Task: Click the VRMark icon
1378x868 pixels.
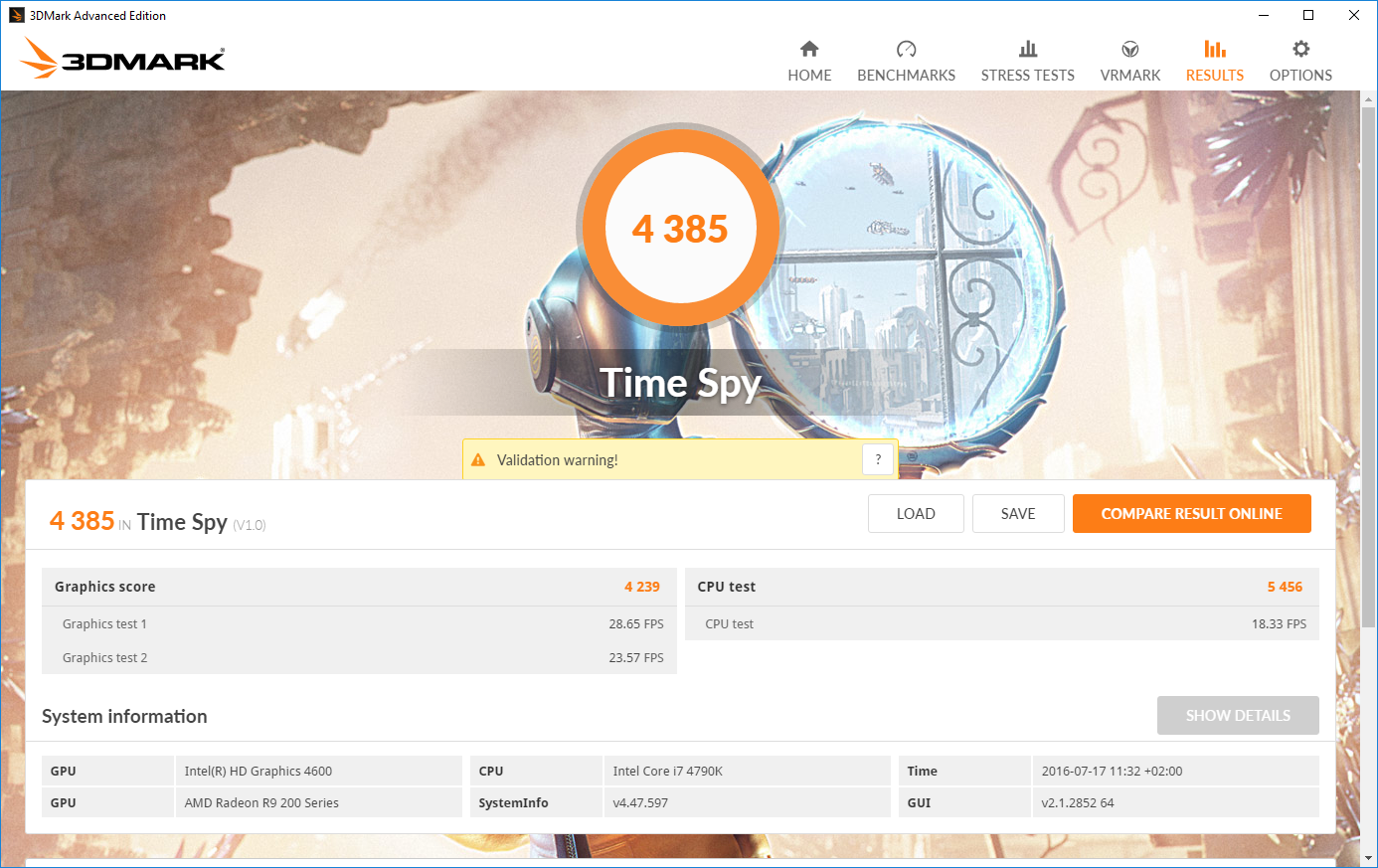Action: point(1130,49)
